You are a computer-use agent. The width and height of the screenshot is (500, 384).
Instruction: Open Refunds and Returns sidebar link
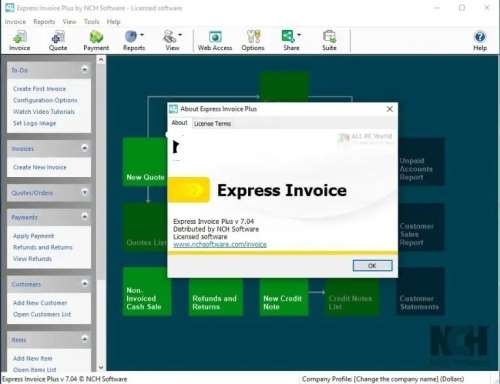tap(42, 247)
